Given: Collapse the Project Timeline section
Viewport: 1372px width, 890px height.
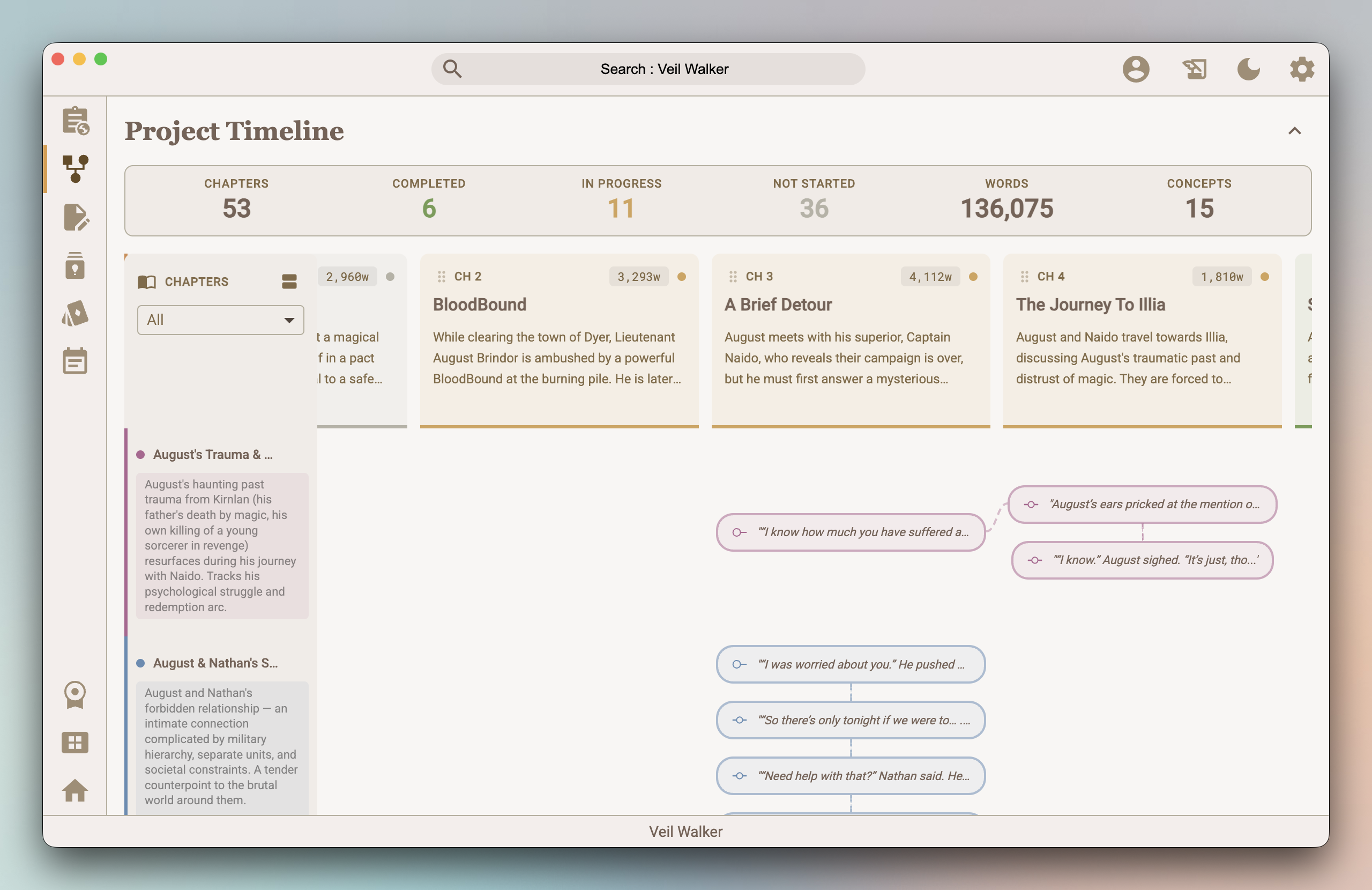Looking at the screenshot, I should tap(1295, 131).
